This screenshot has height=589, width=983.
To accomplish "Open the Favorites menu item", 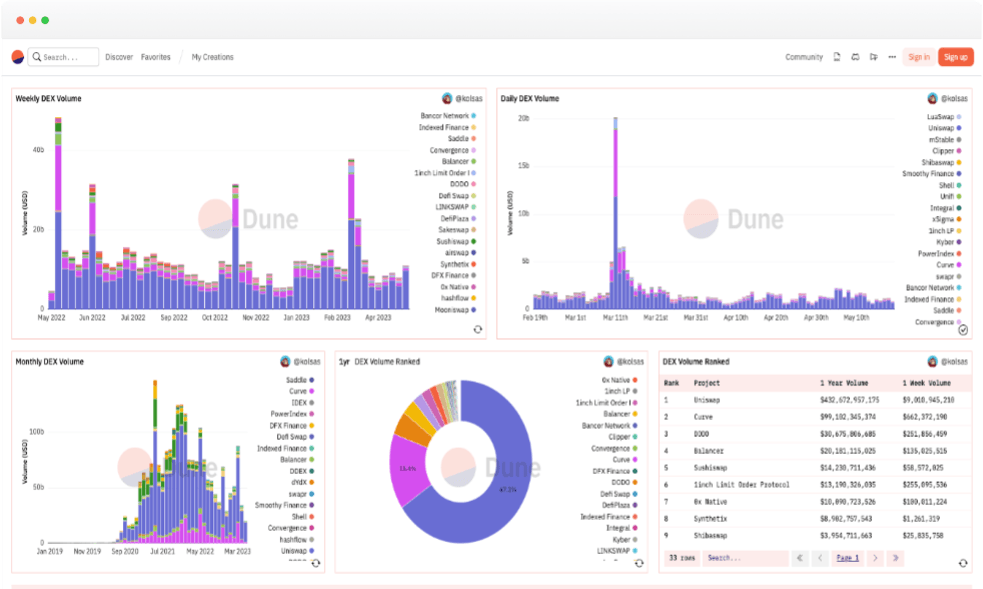I will tap(155, 57).
